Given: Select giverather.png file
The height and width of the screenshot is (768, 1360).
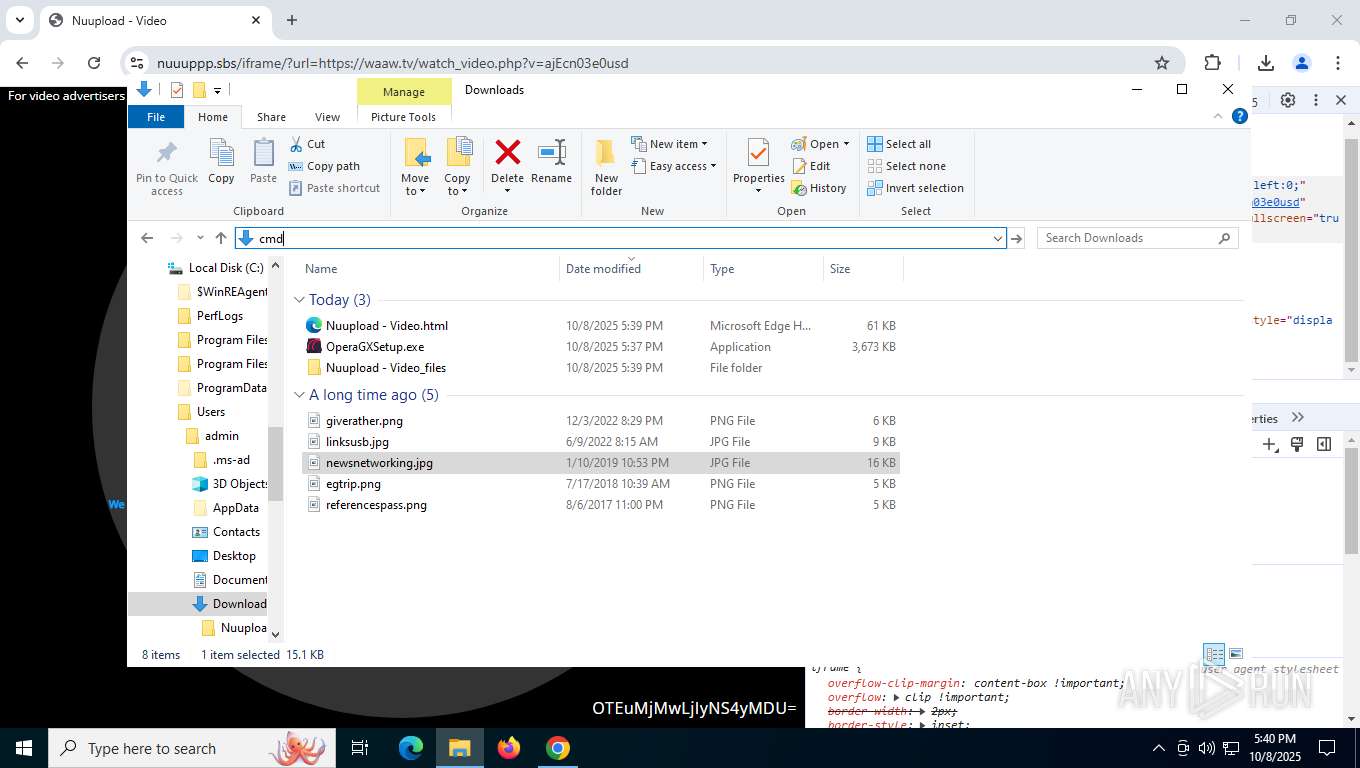Looking at the screenshot, I should tap(364, 421).
